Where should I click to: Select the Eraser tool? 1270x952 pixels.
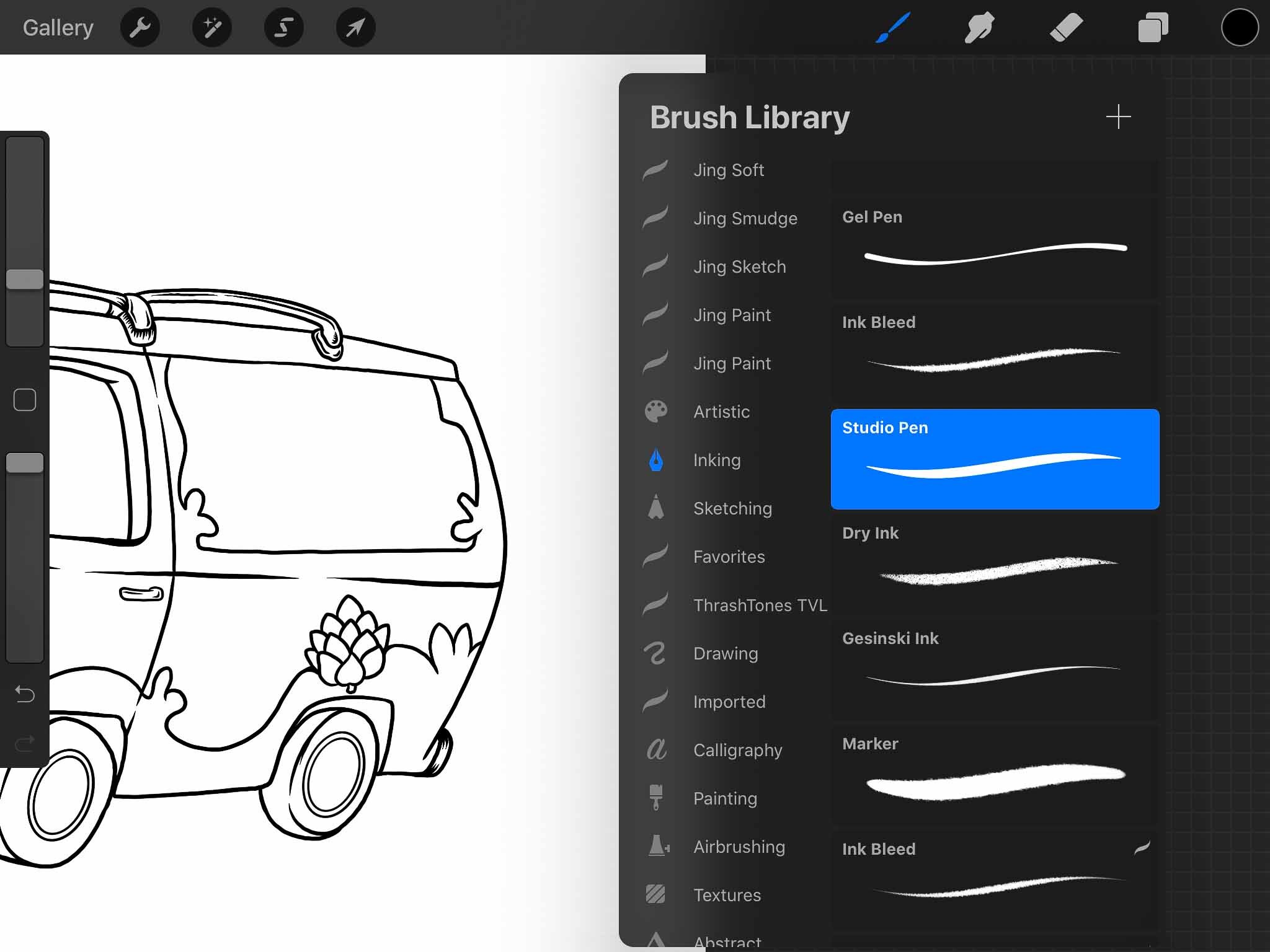coord(1067,27)
